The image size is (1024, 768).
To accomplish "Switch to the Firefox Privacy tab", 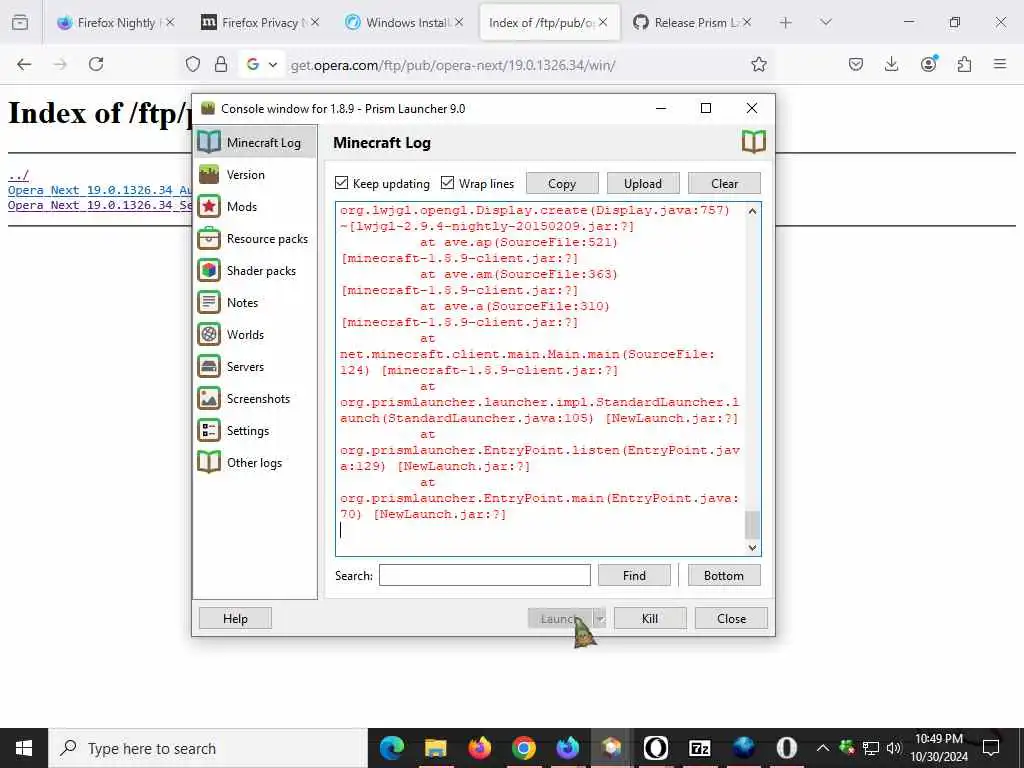I will point(260,22).
